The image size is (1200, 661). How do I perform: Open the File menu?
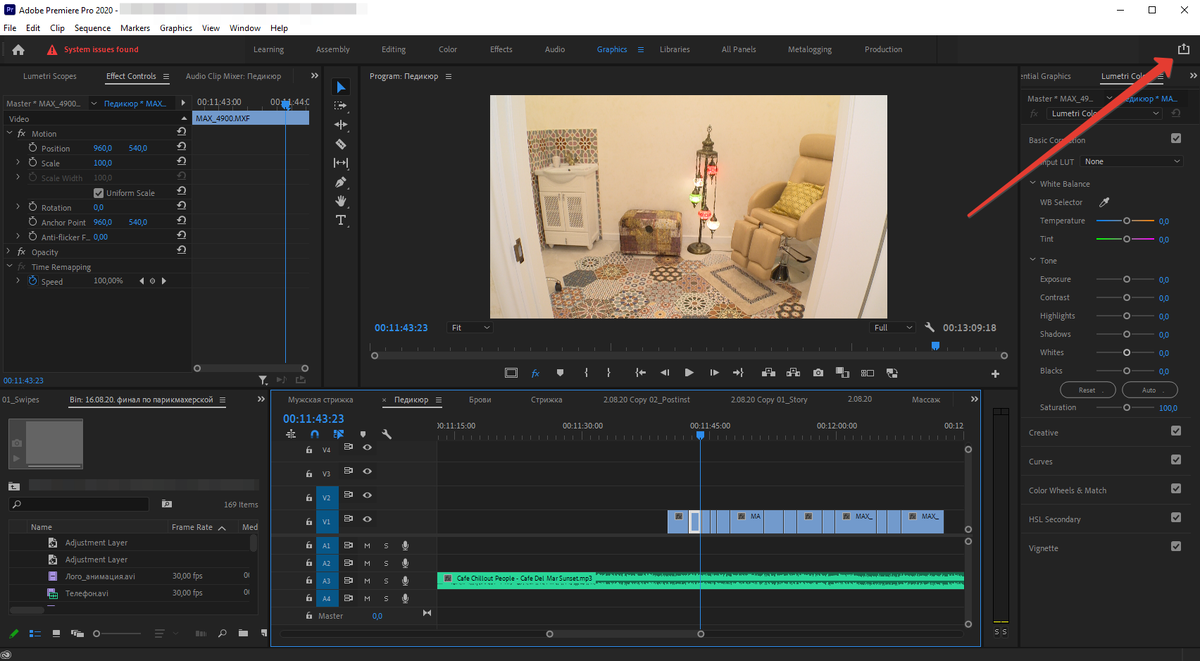[x=10, y=28]
